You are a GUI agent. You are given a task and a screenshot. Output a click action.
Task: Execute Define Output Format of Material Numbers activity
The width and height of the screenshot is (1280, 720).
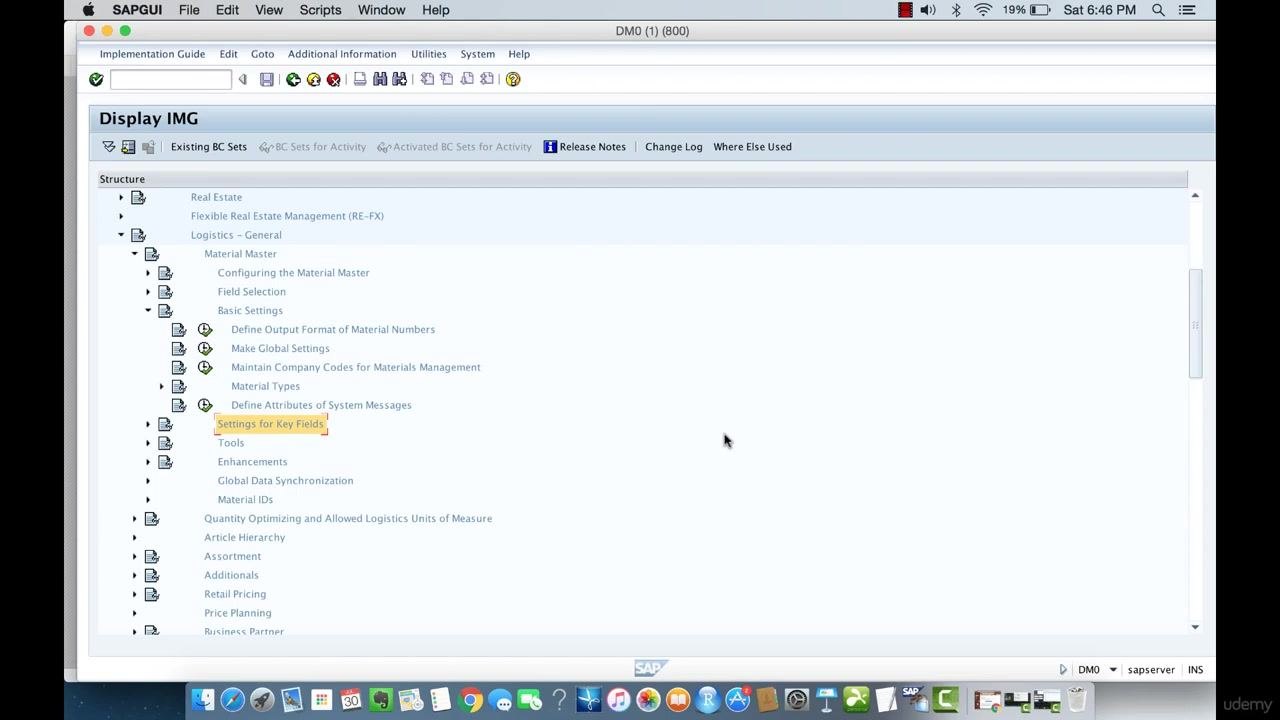pos(205,329)
